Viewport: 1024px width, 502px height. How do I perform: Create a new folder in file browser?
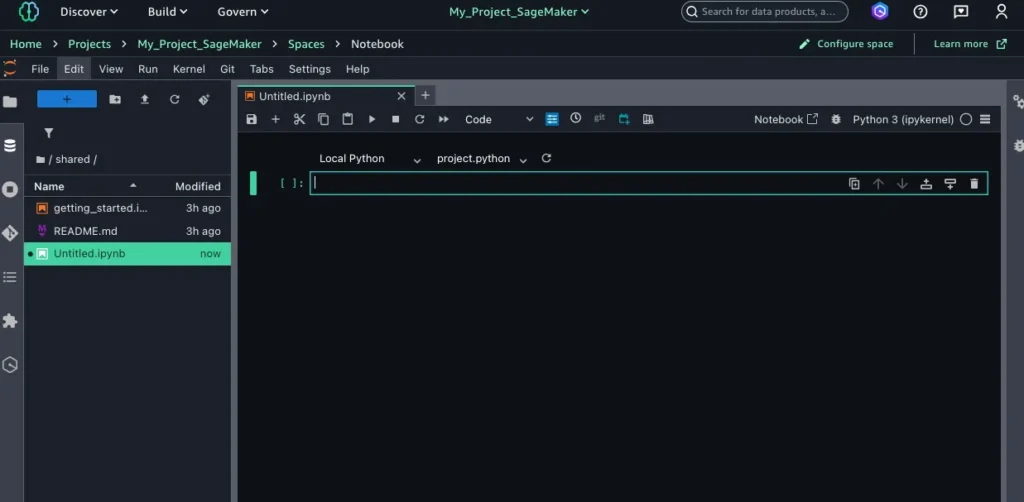tap(115, 99)
